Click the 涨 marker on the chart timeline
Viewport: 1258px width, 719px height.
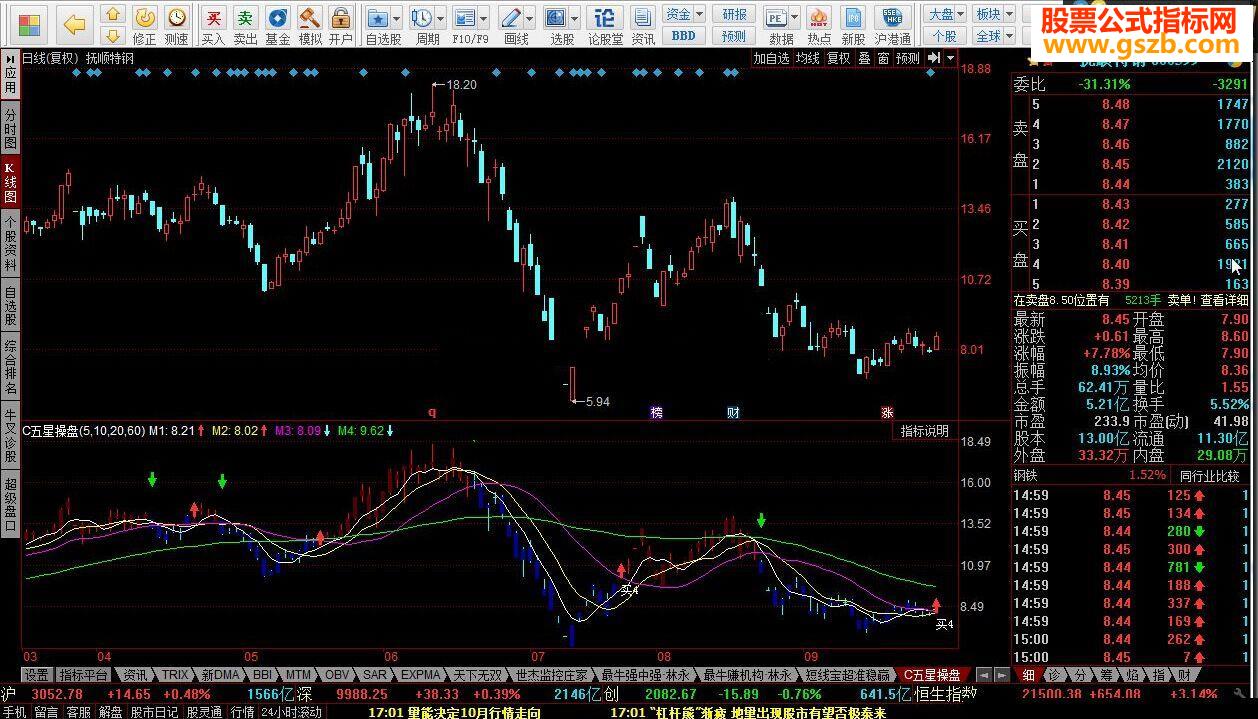[x=887, y=412]
